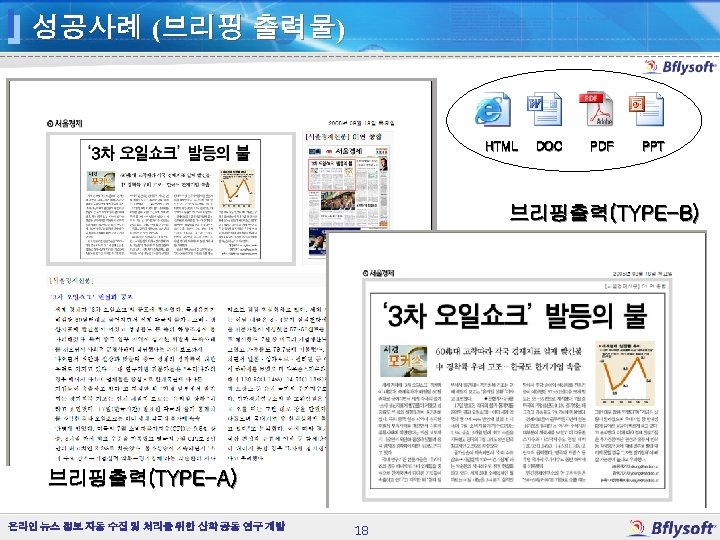Click the Bflysoft logo in footer
This screenshot has height=540, width=720.
[x=672, y=528]
